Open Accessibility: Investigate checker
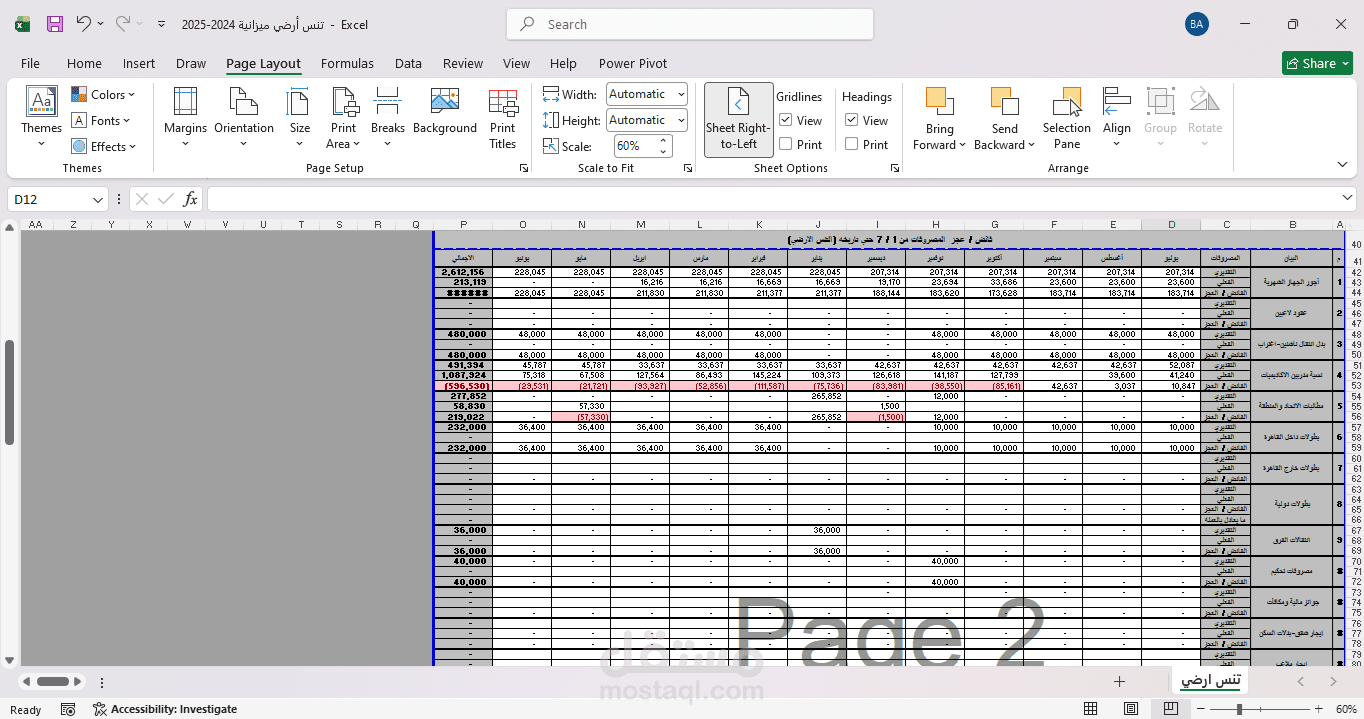Screen dimensions: 1364x719 [165, 709]
